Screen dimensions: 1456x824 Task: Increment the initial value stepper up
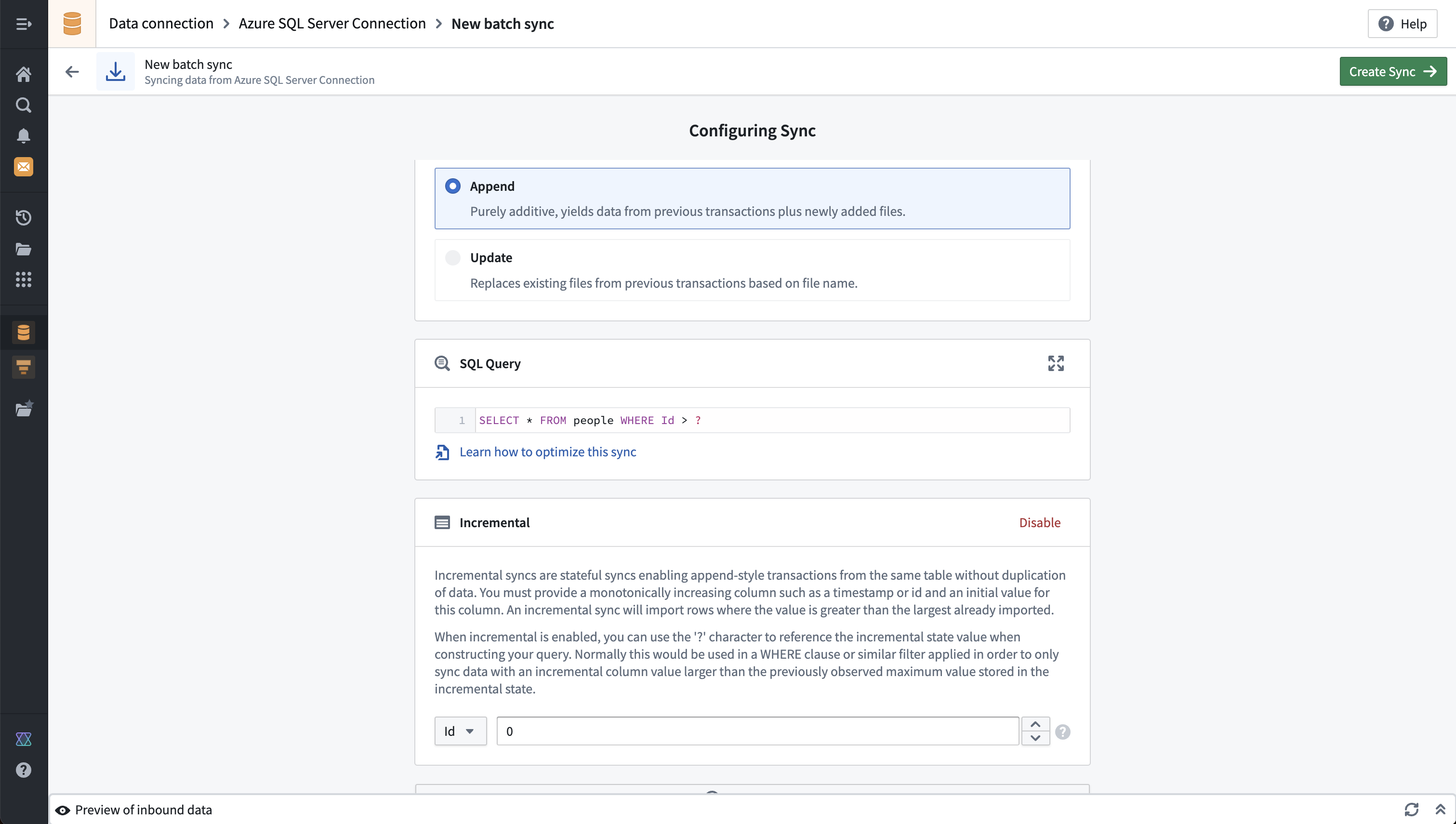point(1035,724)
